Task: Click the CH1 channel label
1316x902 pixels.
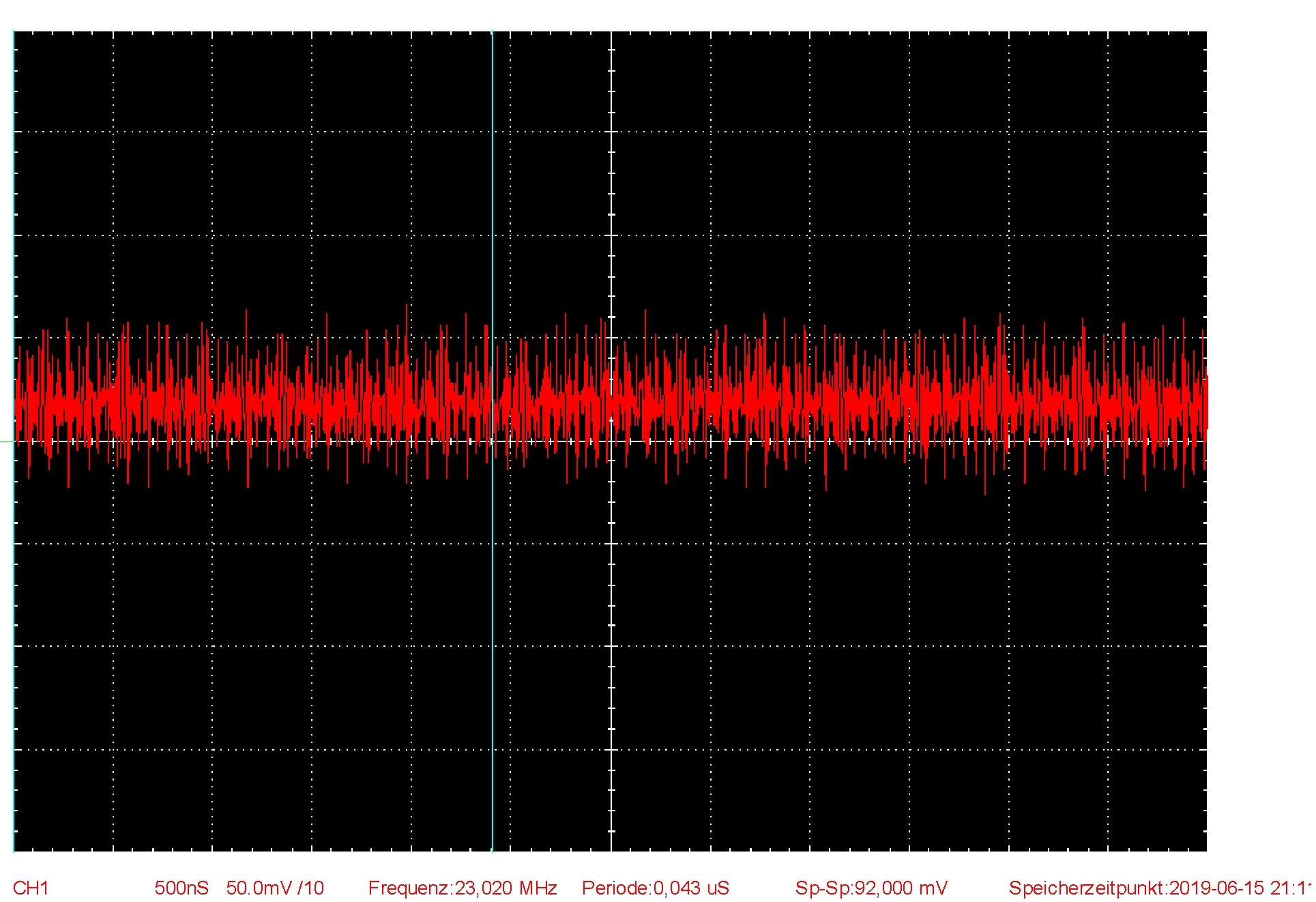Action: 31,888
